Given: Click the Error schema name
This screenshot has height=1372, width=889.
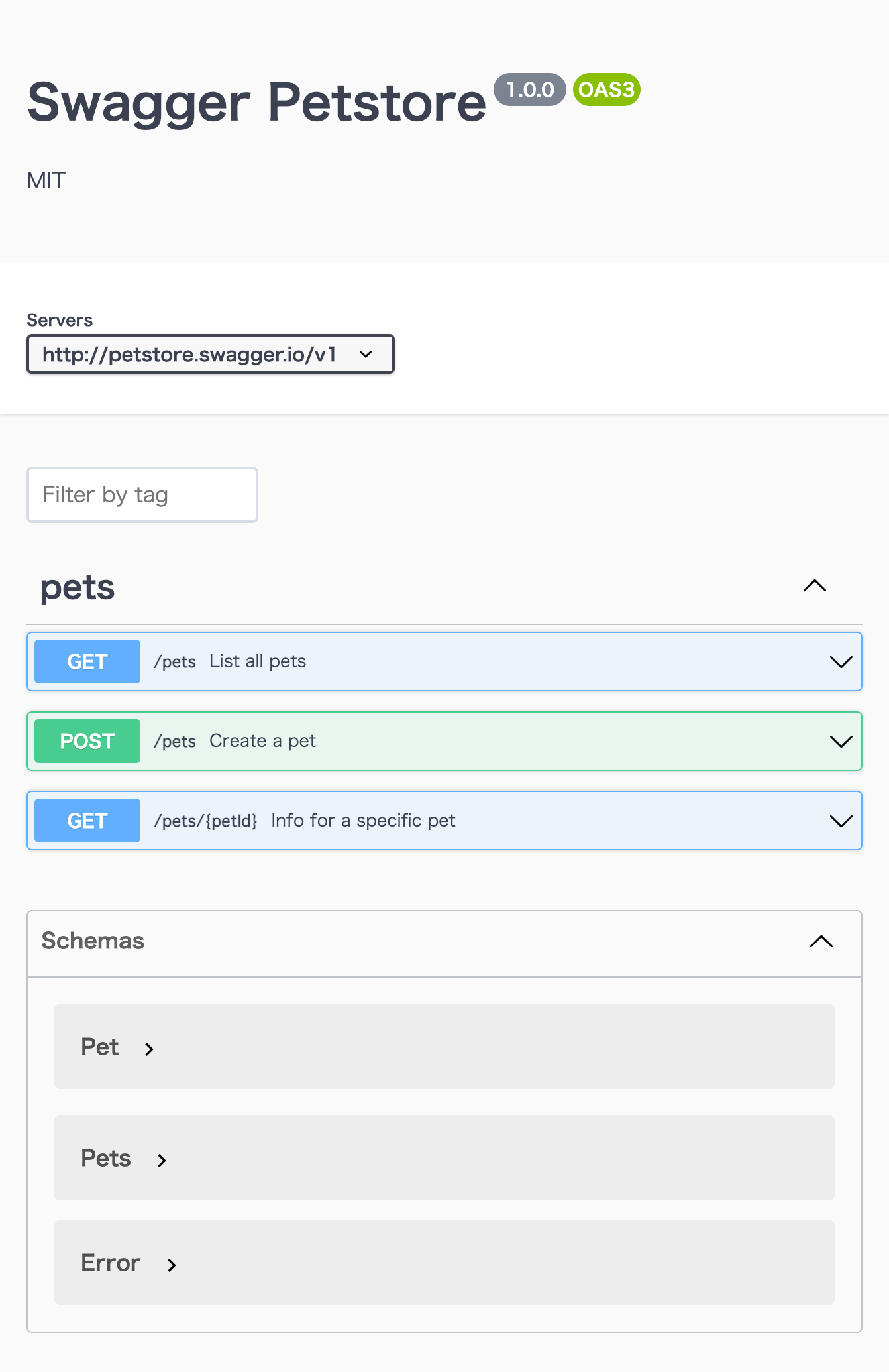Looking at the screenshot, I should pos(111,1263).
